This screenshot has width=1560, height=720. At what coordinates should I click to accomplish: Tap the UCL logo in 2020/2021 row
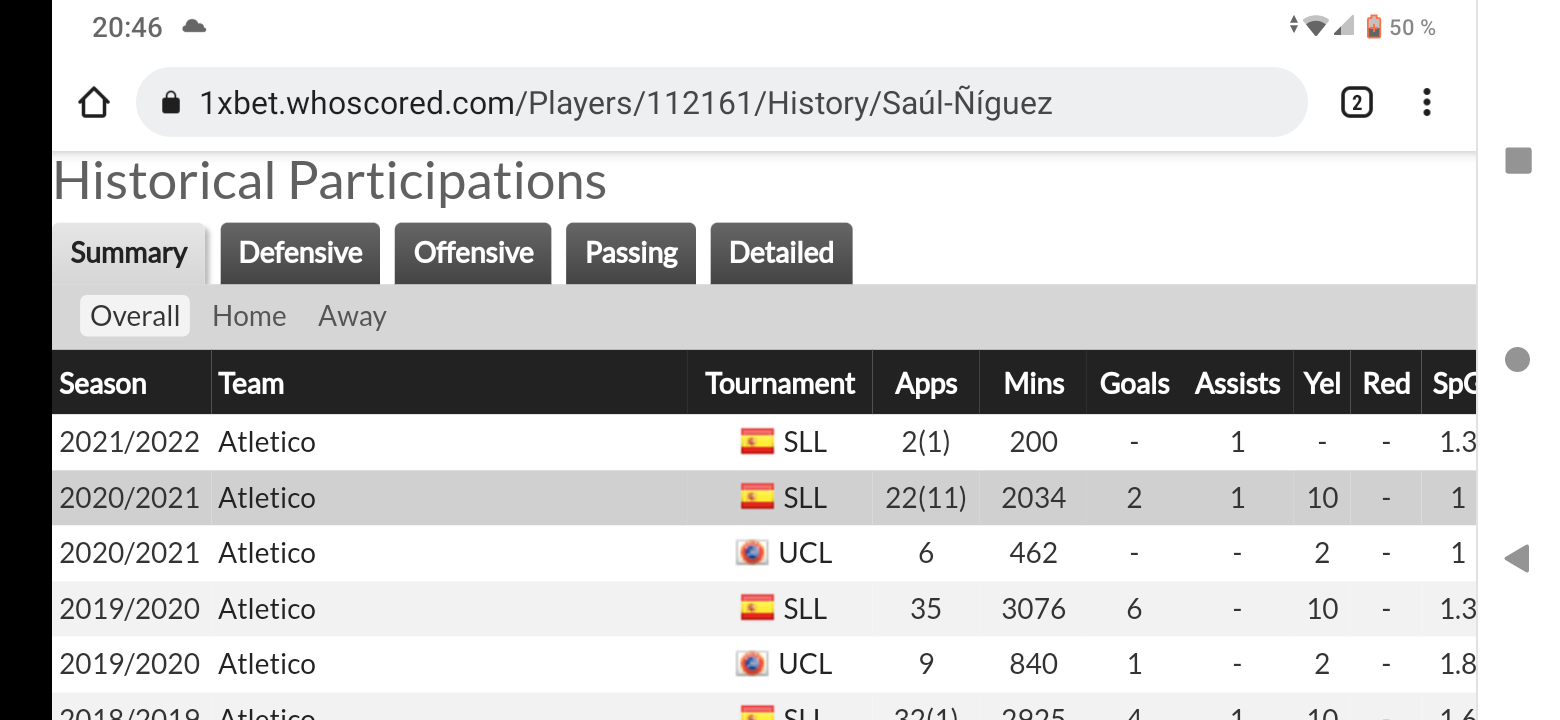click(752, 553)
